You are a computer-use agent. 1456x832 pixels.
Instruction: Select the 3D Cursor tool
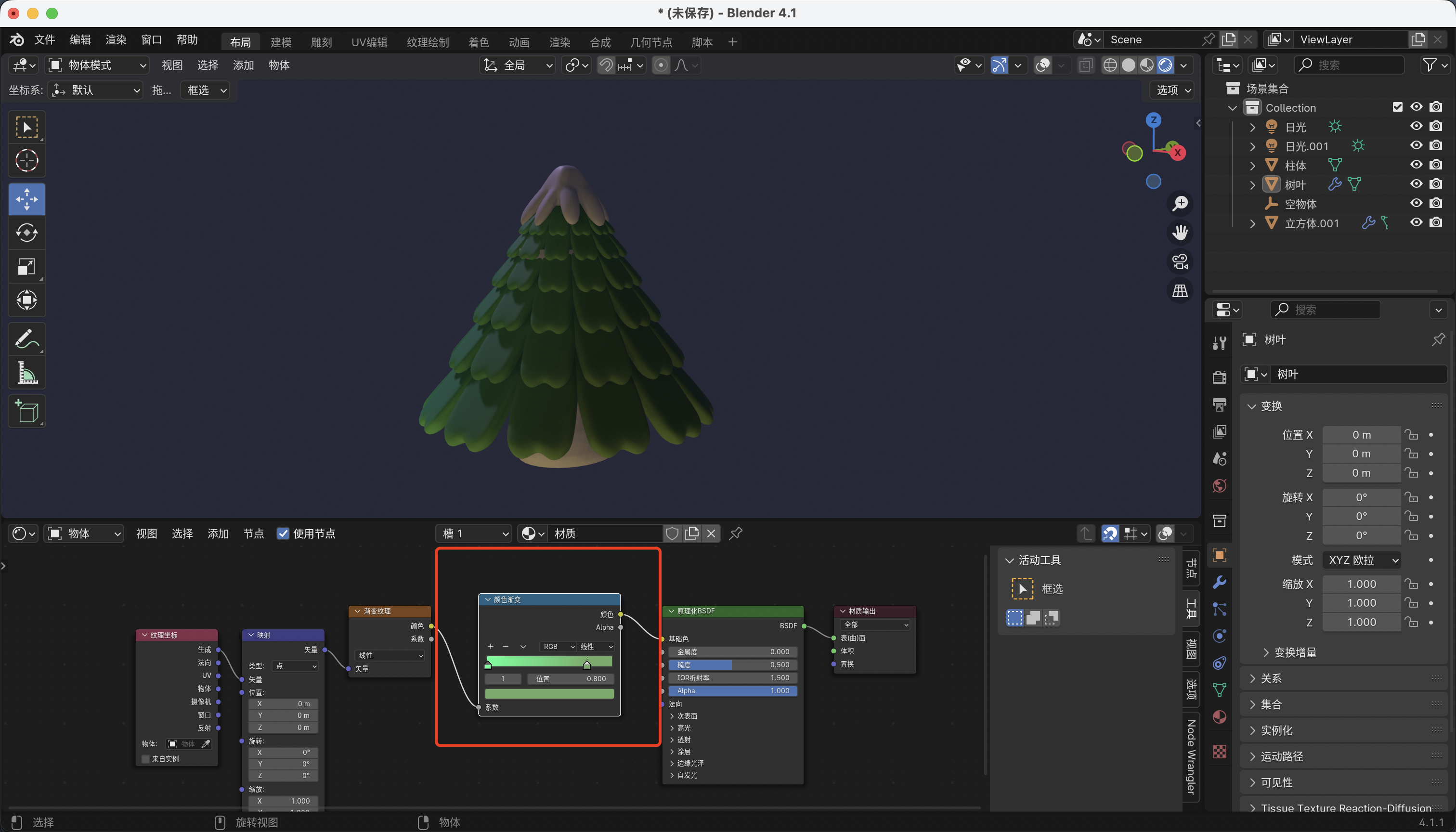coord(27,160)
